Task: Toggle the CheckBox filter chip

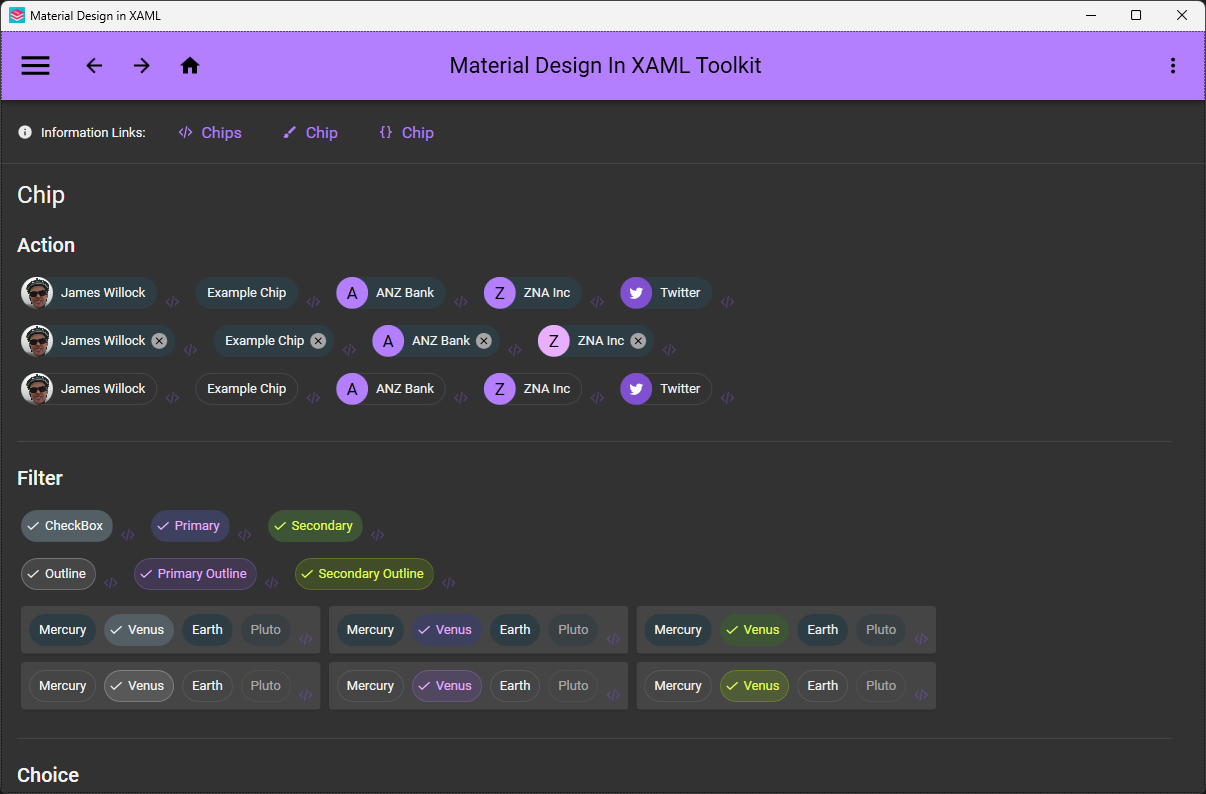Action: [67, 526]
